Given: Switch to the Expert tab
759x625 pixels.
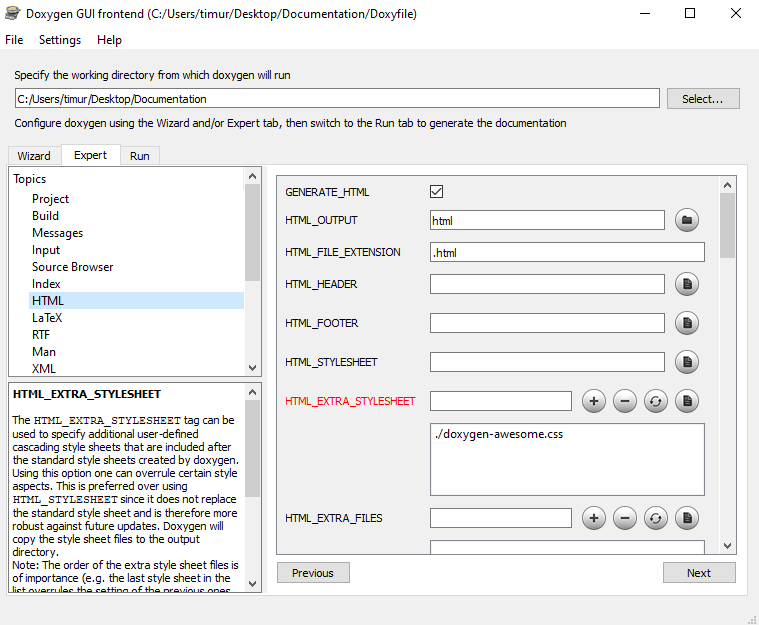Looking at the screenshot, I should click(x=91, y=155).
